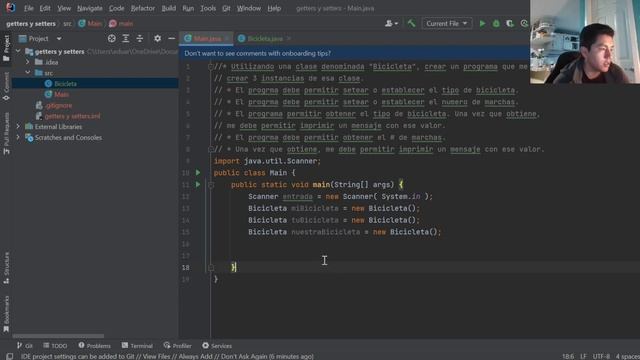Image resolution: width=640 pixels, height=360 pixels.
Task: Click the LF line separator status
Action: pyautogui.click(x=583, y=356)
